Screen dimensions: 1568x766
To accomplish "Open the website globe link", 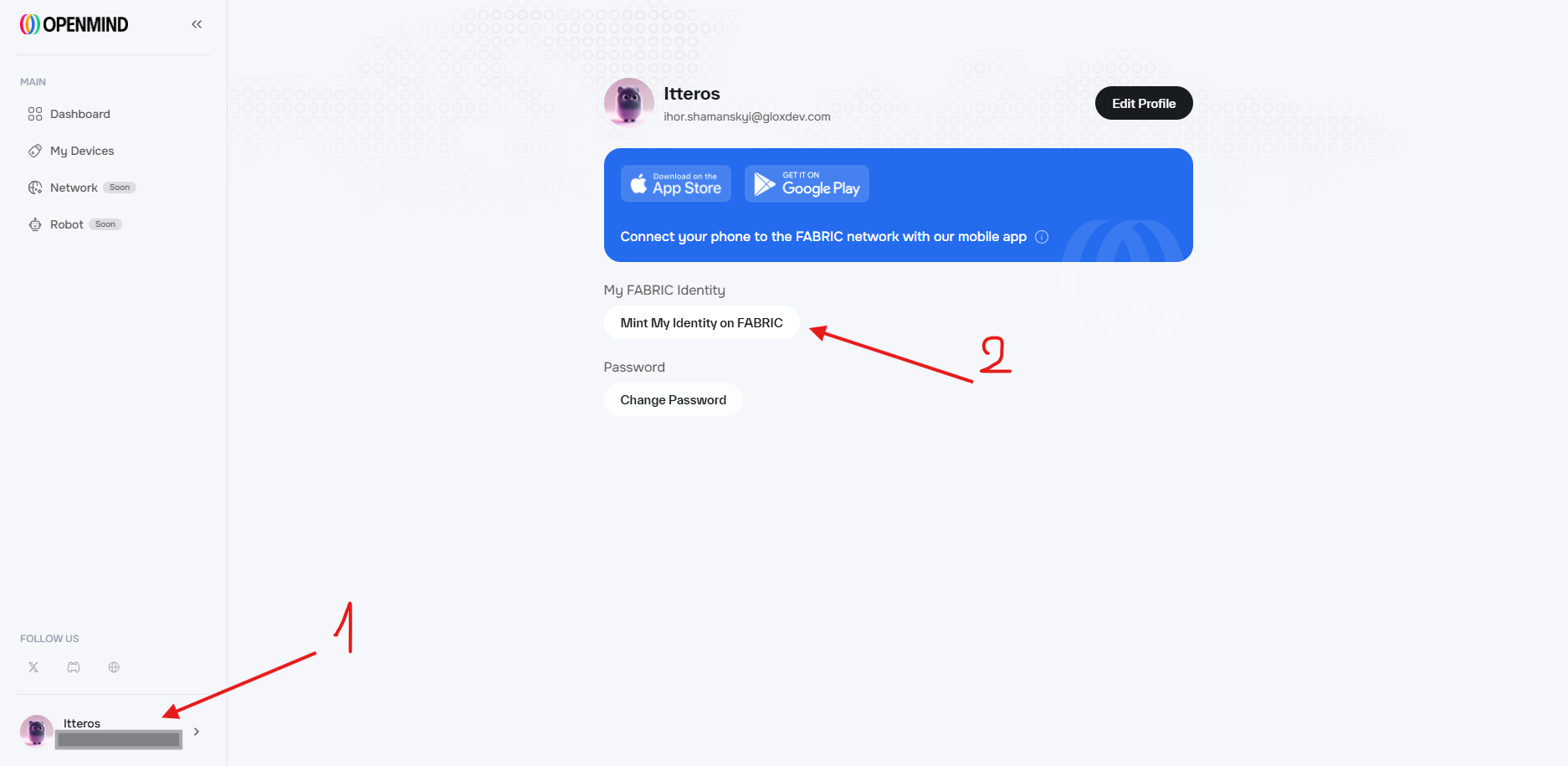I will tap(114, 667).
